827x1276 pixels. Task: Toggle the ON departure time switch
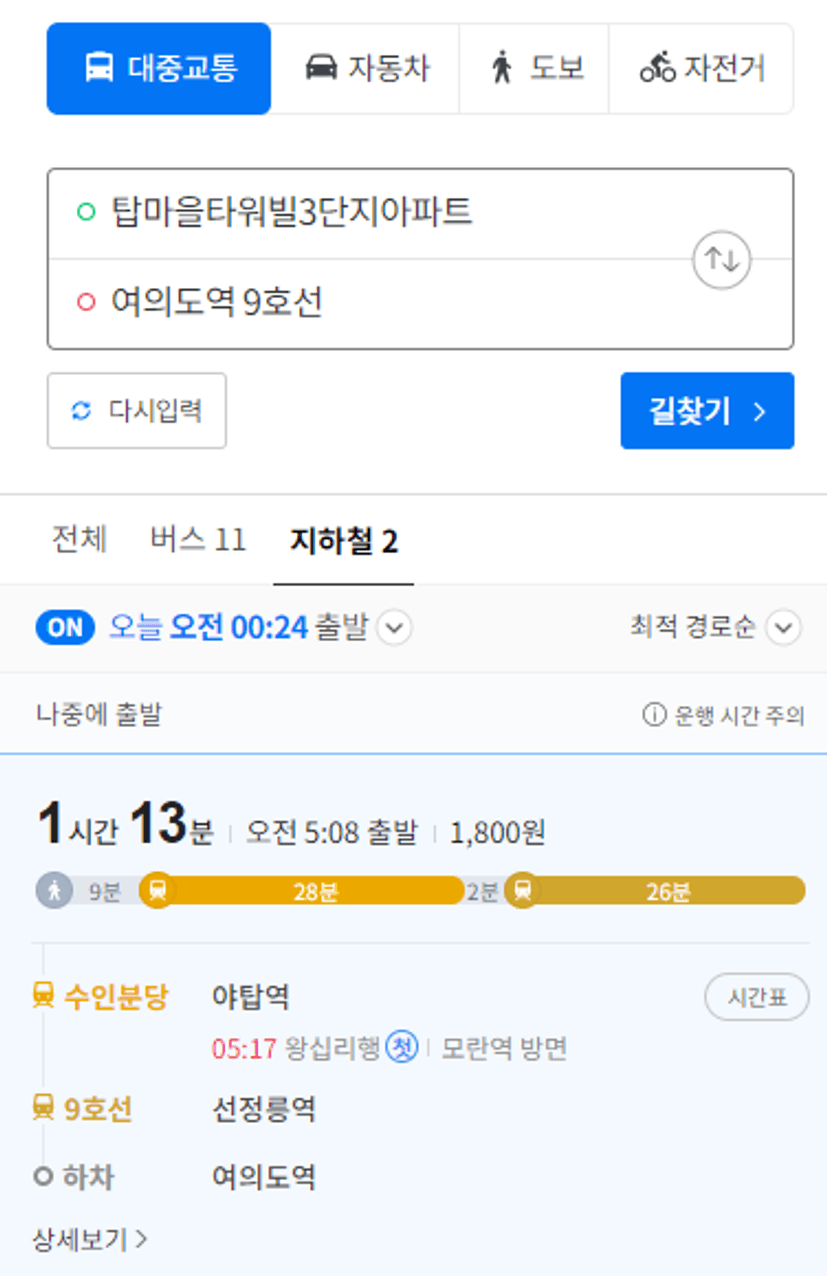point(65,628)
